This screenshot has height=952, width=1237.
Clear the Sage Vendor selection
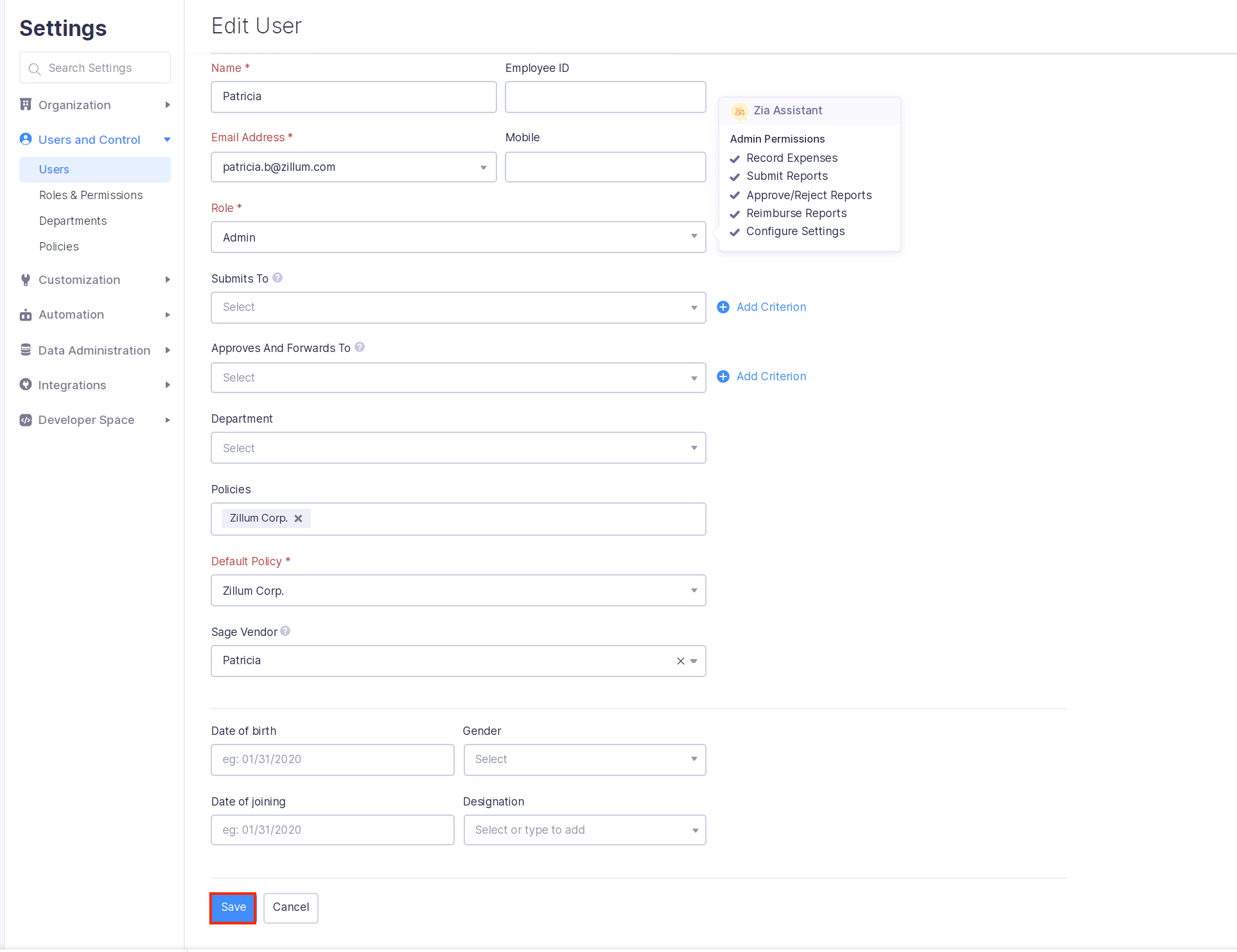click(680, 661)
